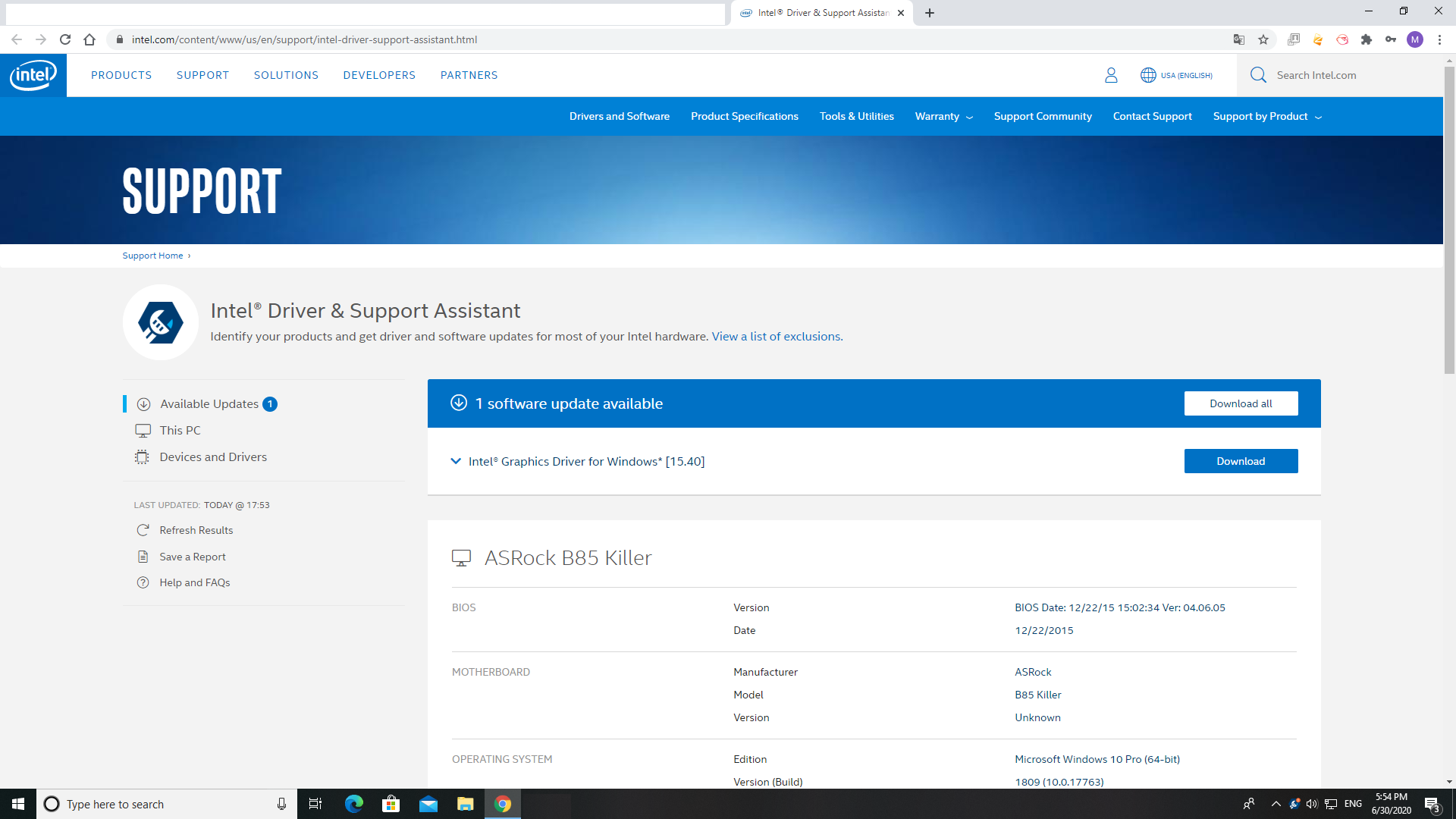Viewport: 1456px width, 819px height.
Task: Click Save a Report link
Action: click(193, 557)
